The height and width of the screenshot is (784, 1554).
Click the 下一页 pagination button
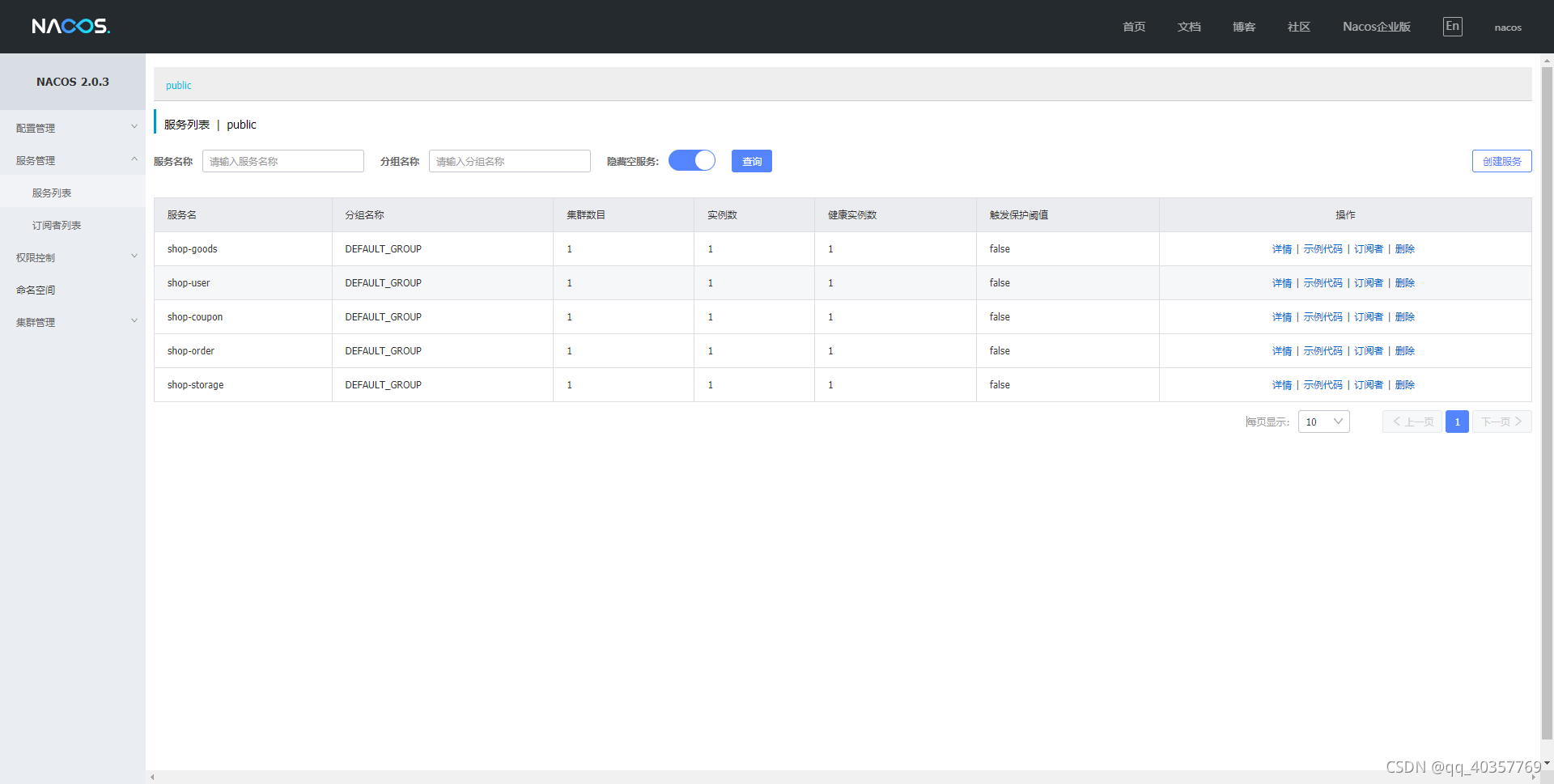1502,422
